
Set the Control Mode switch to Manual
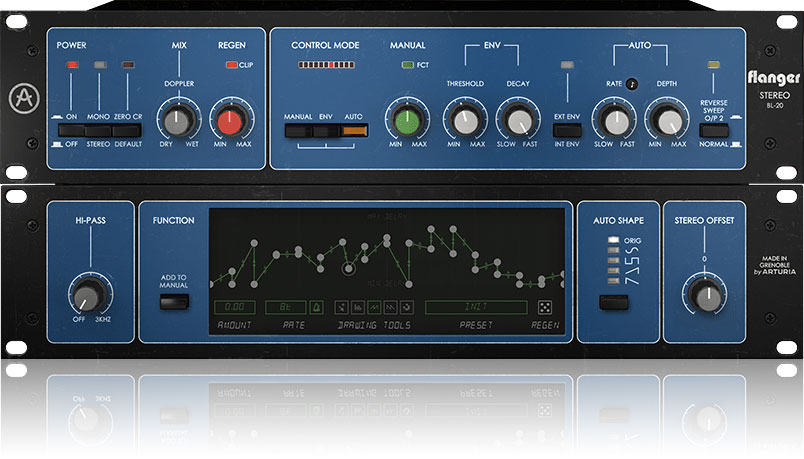[x=298, y=131]
